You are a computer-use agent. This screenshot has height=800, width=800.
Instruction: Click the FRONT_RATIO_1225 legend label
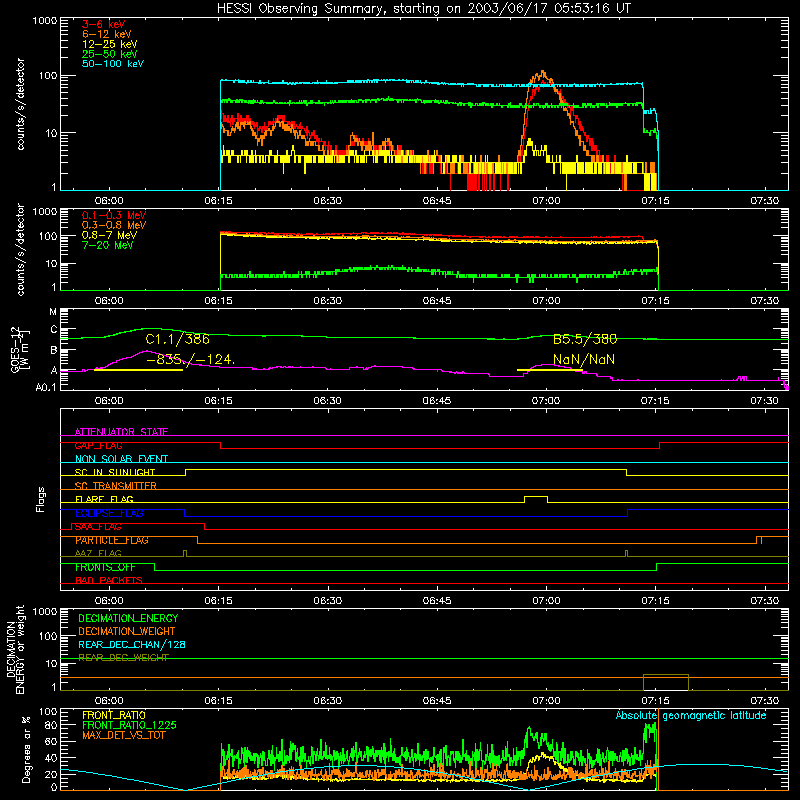click(x=130, y=725)
